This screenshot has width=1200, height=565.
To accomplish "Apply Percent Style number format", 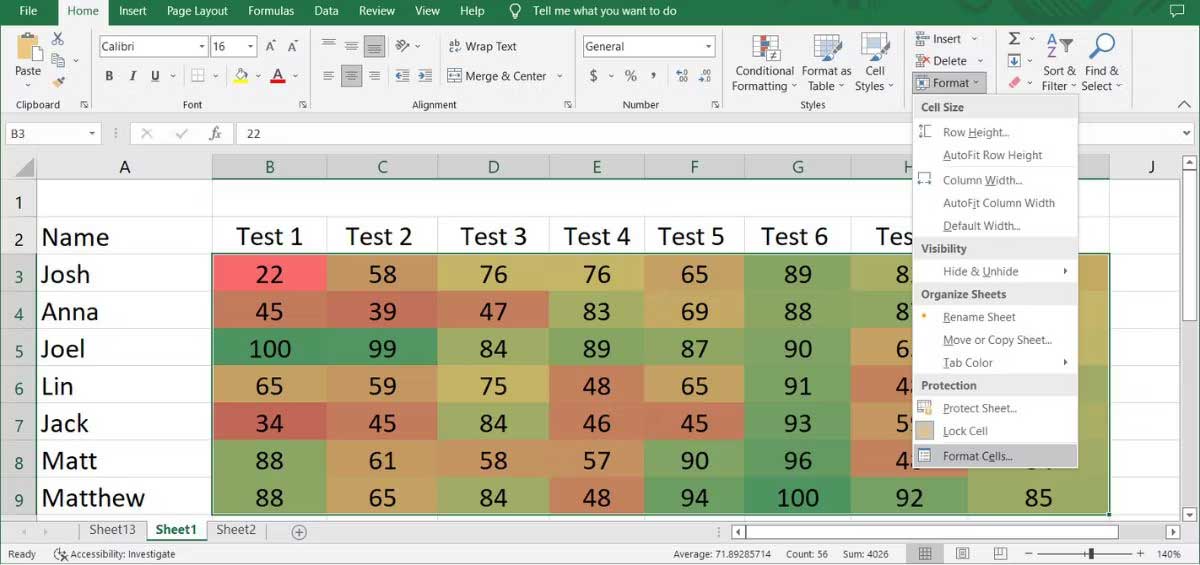I will 630,76.
